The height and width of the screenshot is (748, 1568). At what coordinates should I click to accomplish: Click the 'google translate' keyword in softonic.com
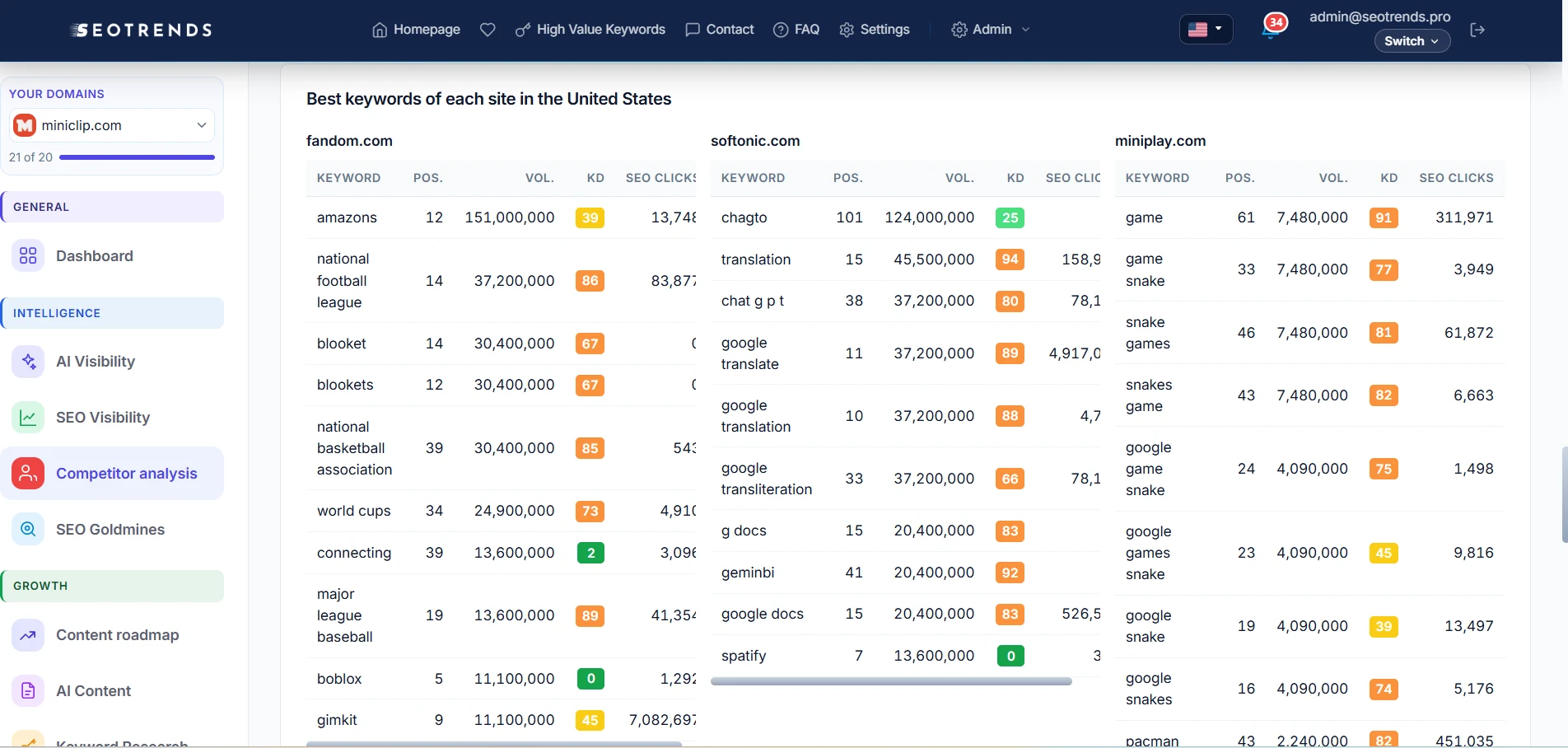tap(750, 353)
